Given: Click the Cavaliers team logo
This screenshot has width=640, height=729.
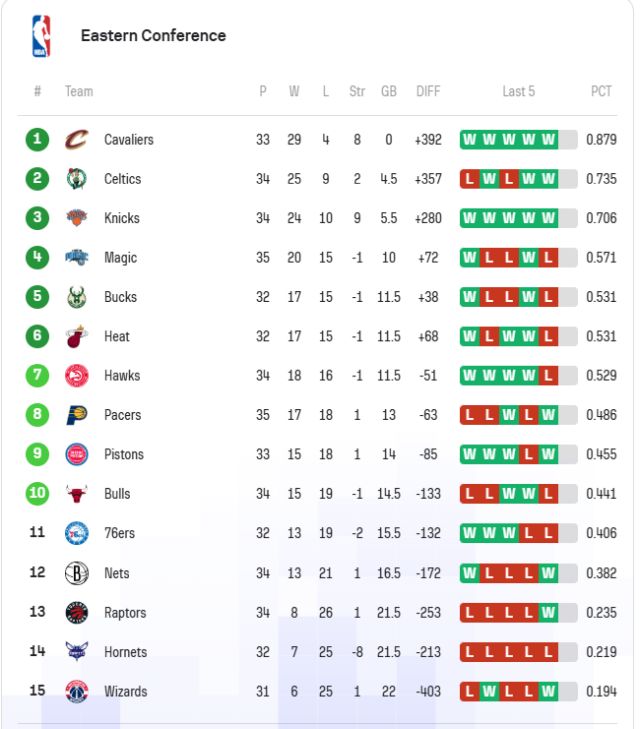Looking at the screenshot, I should (x=77, y=140).
